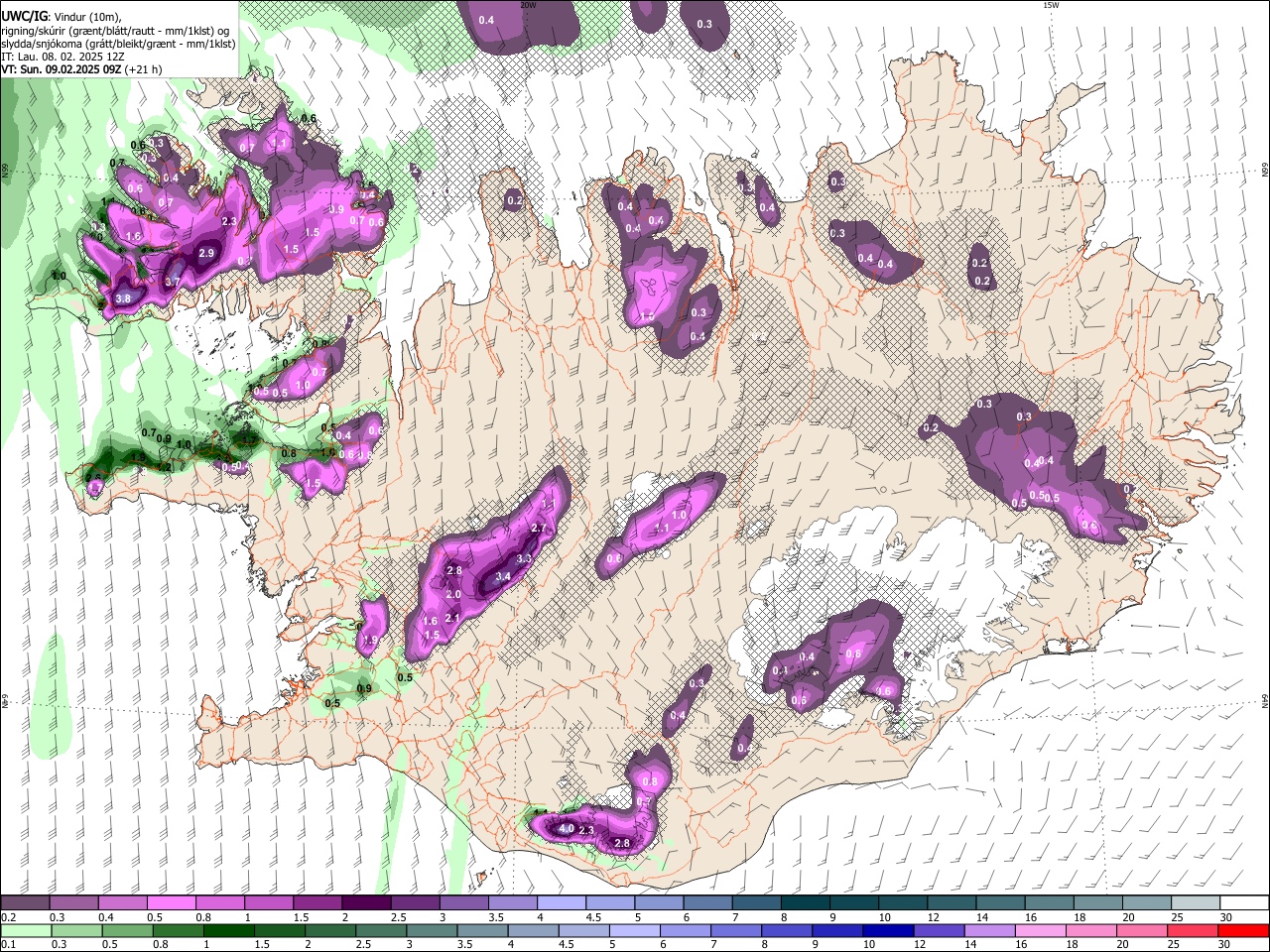1270x952 pixels.
Task: Click the UWC/IG title text
Action: 25,17
